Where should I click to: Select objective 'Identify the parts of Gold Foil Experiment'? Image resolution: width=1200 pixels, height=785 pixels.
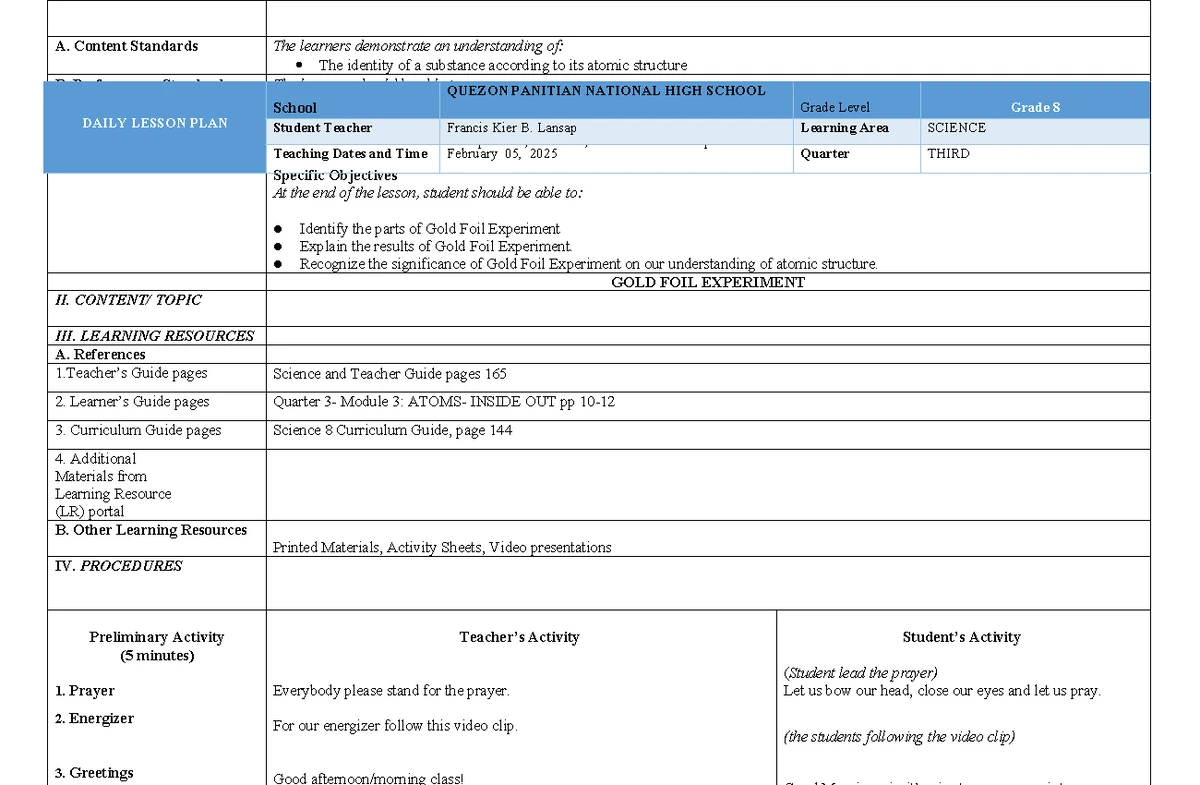click(430, 229)
